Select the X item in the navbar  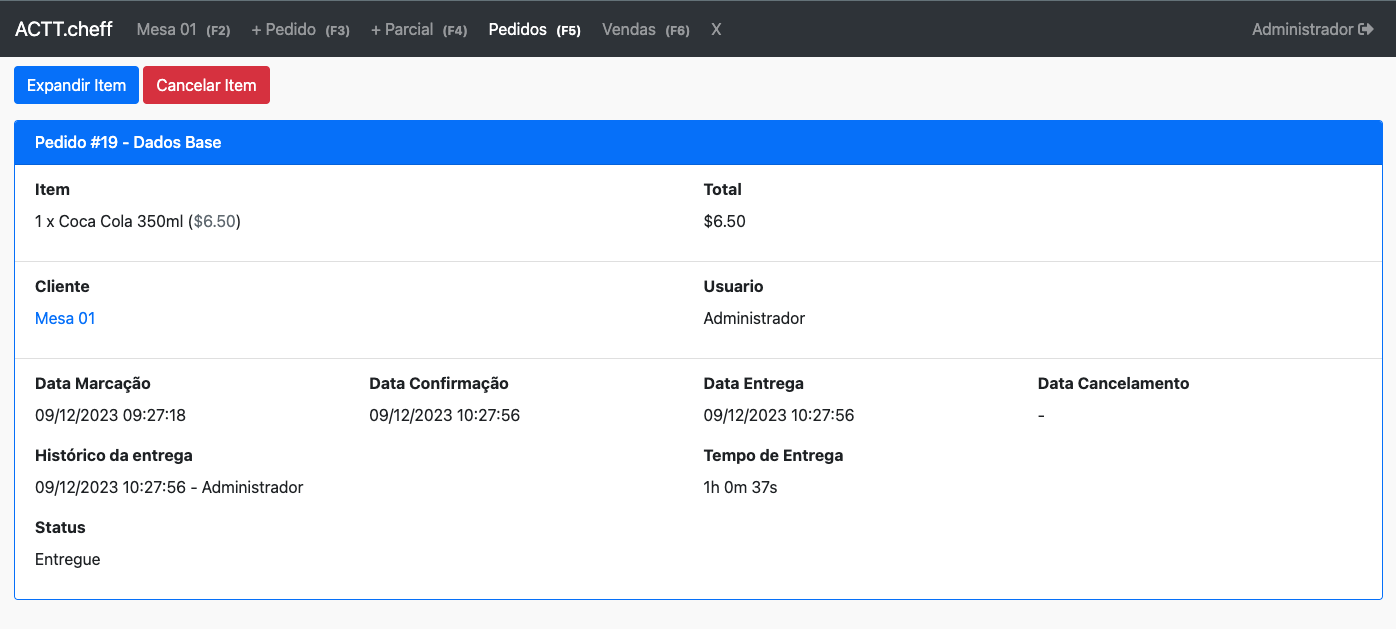point(716,29)
